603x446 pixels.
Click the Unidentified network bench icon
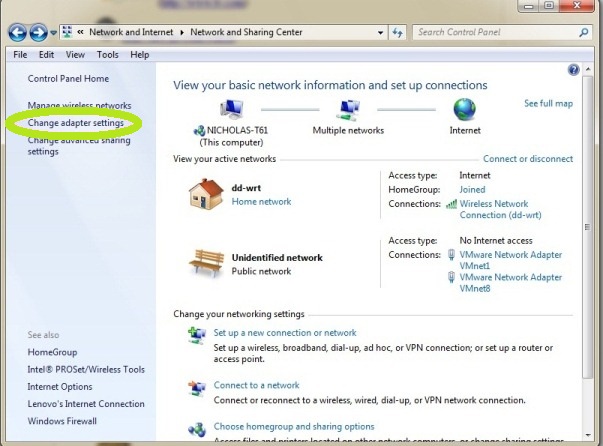point(204,262)
